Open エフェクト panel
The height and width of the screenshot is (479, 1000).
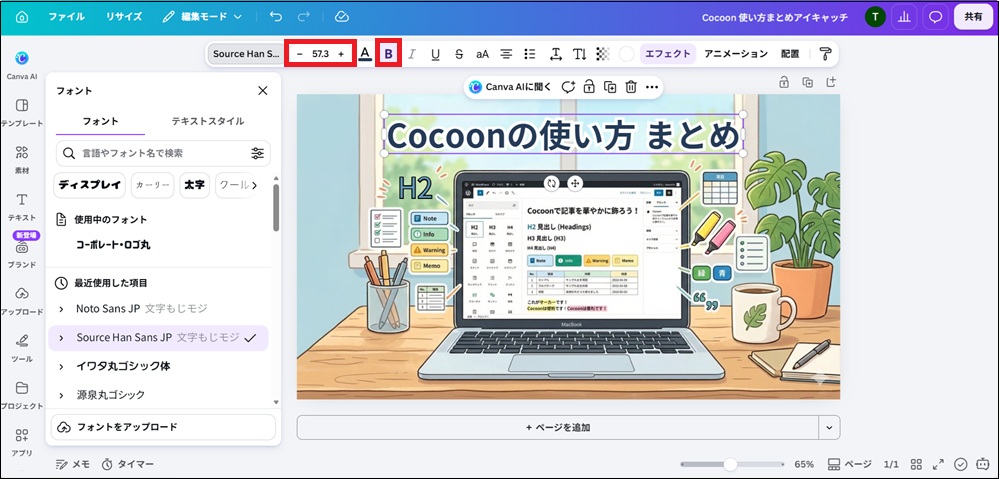(x=668, y=54)
